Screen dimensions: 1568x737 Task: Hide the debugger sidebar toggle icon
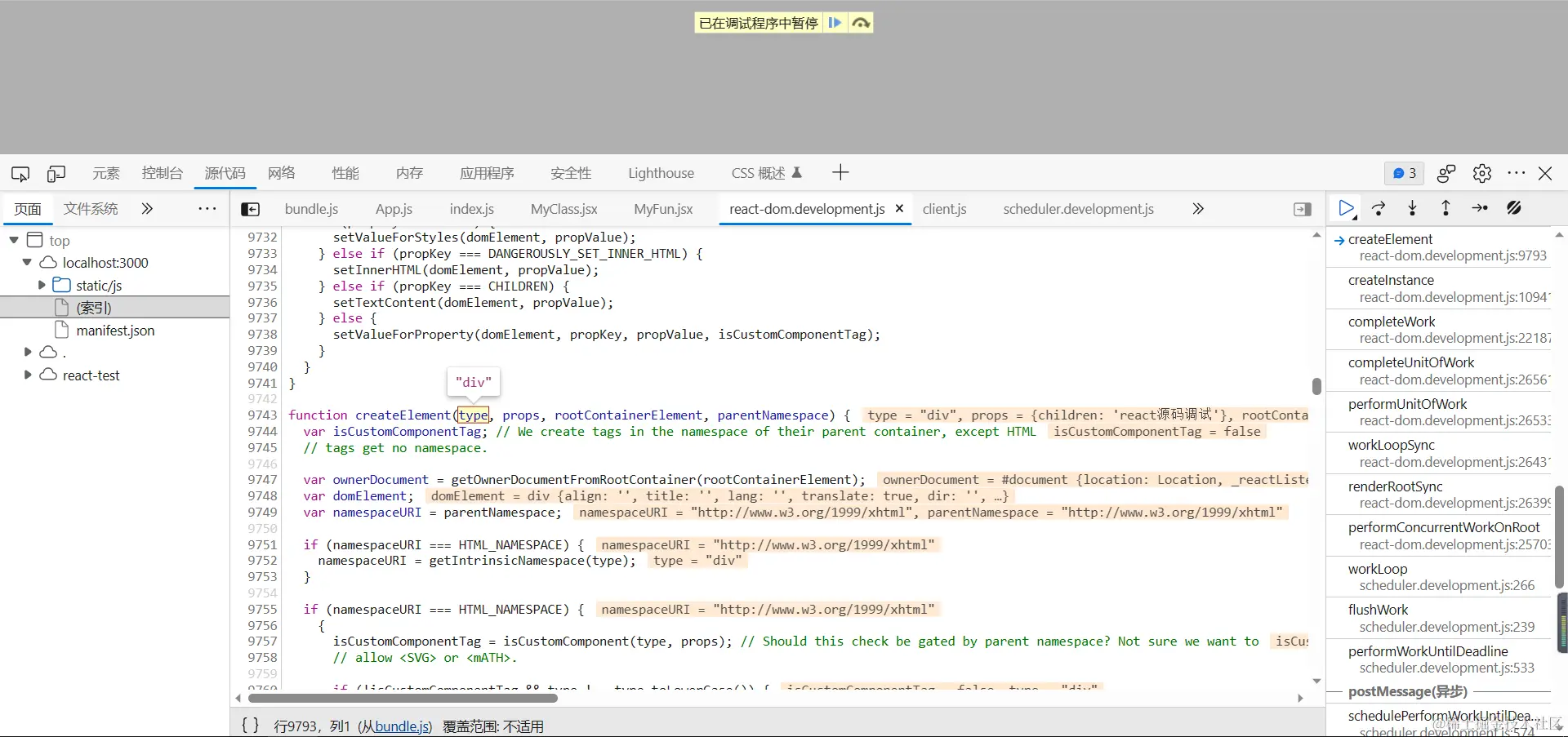(1303, 210)
